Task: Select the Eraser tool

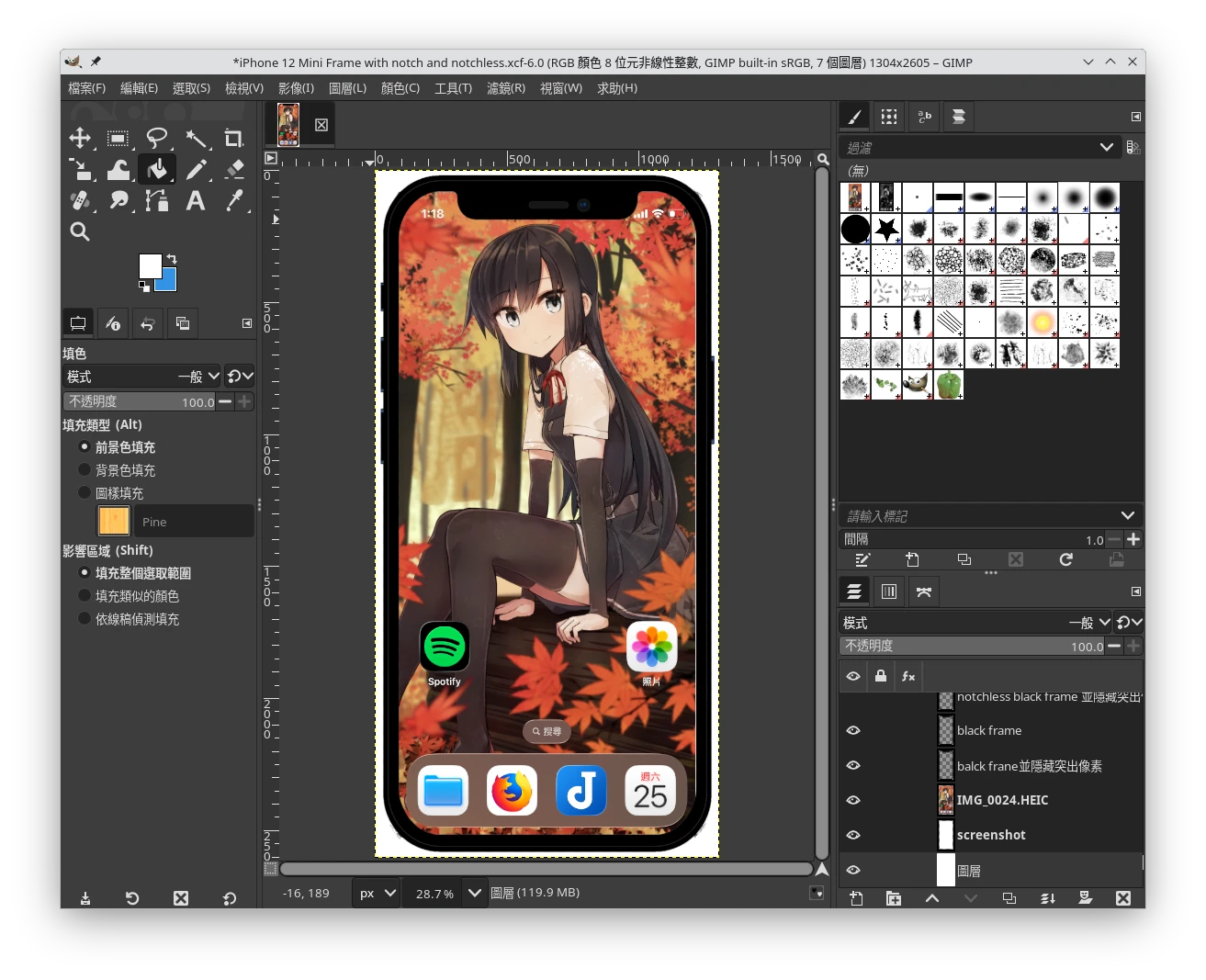Action: (x=234, y=170)
